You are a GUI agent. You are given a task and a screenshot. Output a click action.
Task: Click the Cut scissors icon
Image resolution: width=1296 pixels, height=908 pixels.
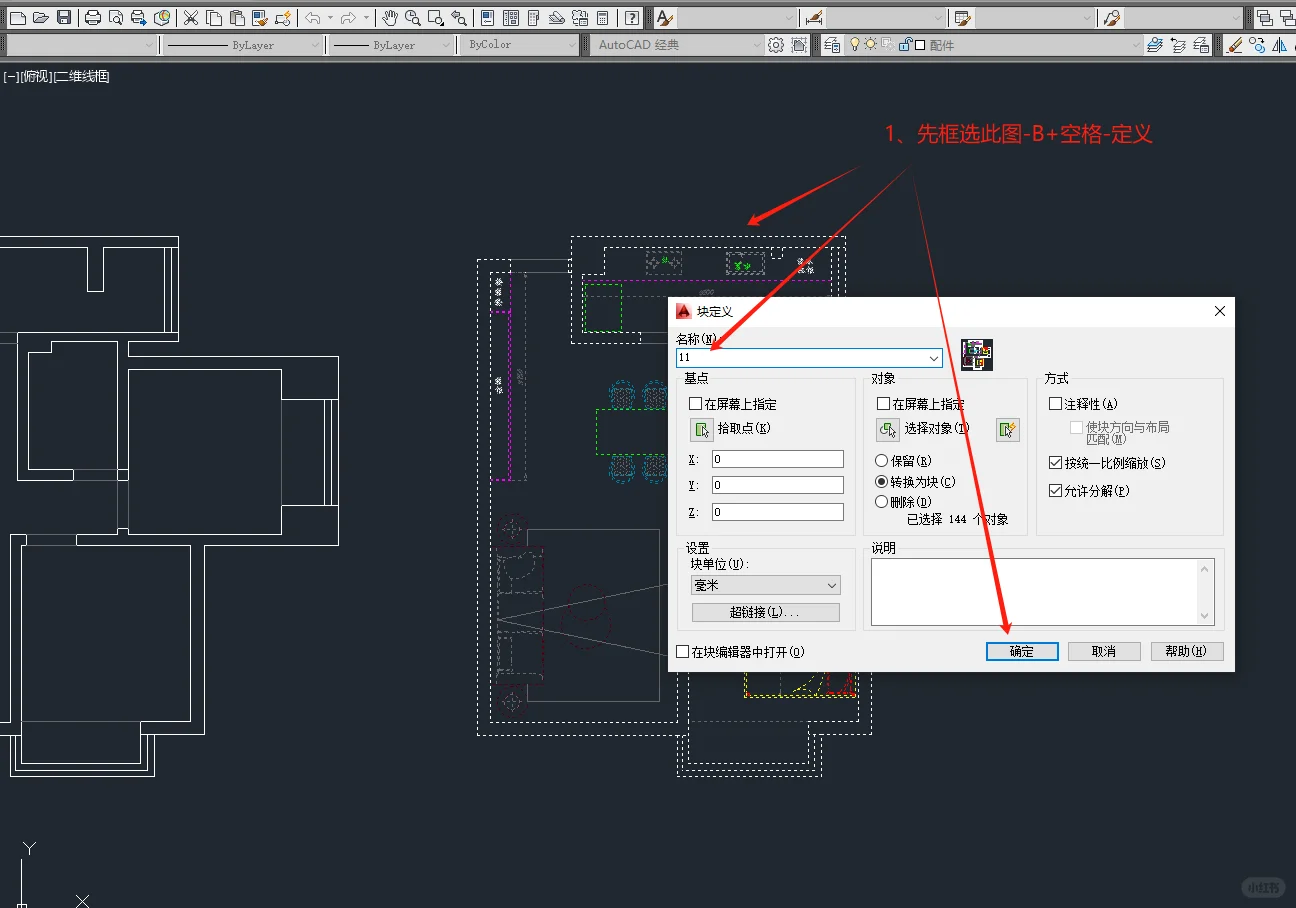(x=190, y=18)
